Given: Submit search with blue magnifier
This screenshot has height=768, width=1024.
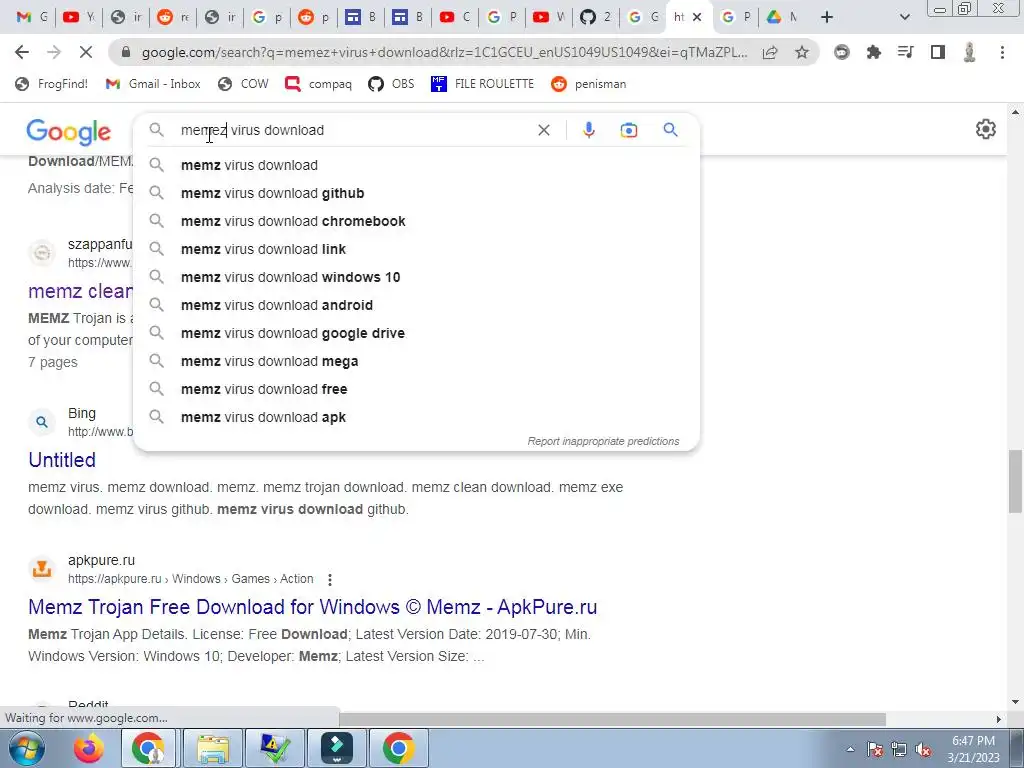Looking at the screenshot, I should 670,130.
